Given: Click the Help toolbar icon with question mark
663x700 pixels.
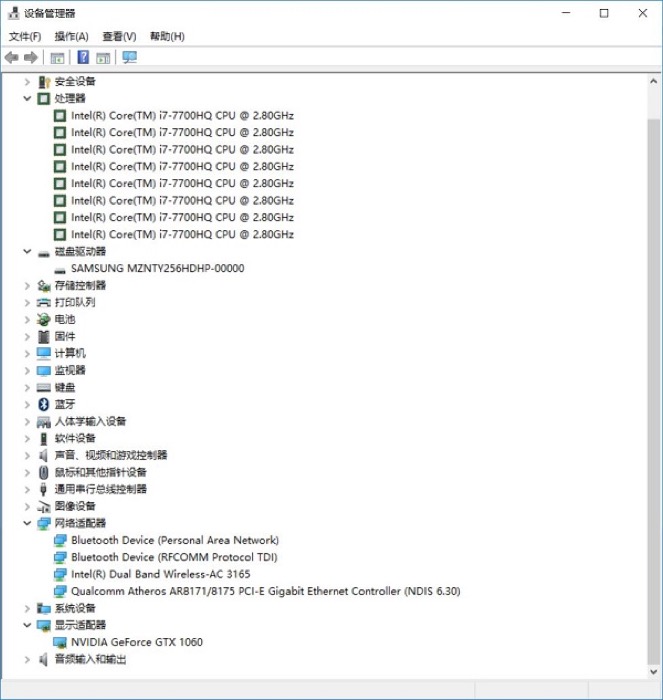Looking at the screenshot, I should tap(83, 57).
